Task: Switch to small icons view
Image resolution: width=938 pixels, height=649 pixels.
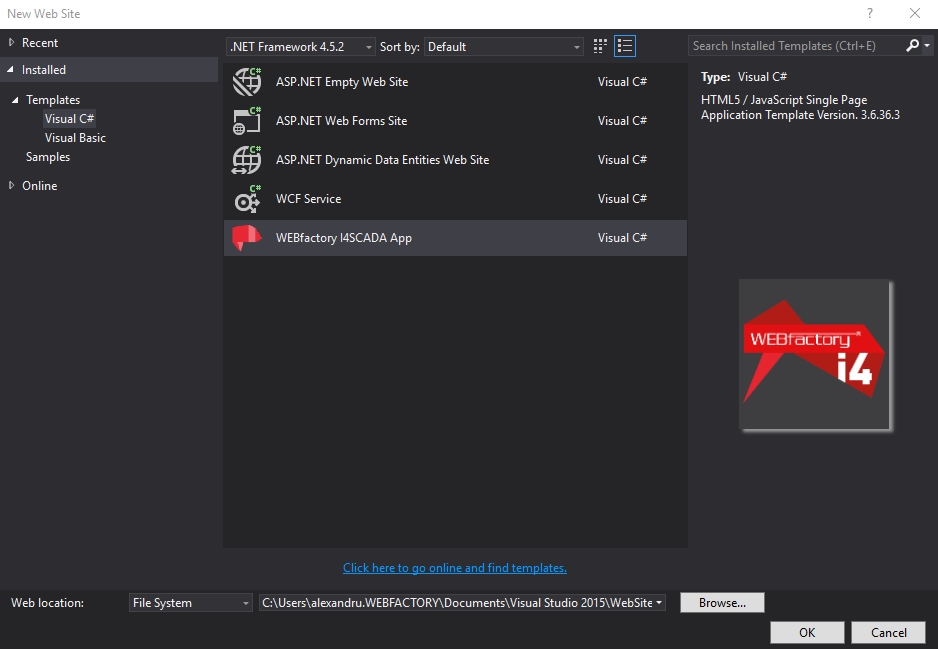Action: [x=600, y=46]
